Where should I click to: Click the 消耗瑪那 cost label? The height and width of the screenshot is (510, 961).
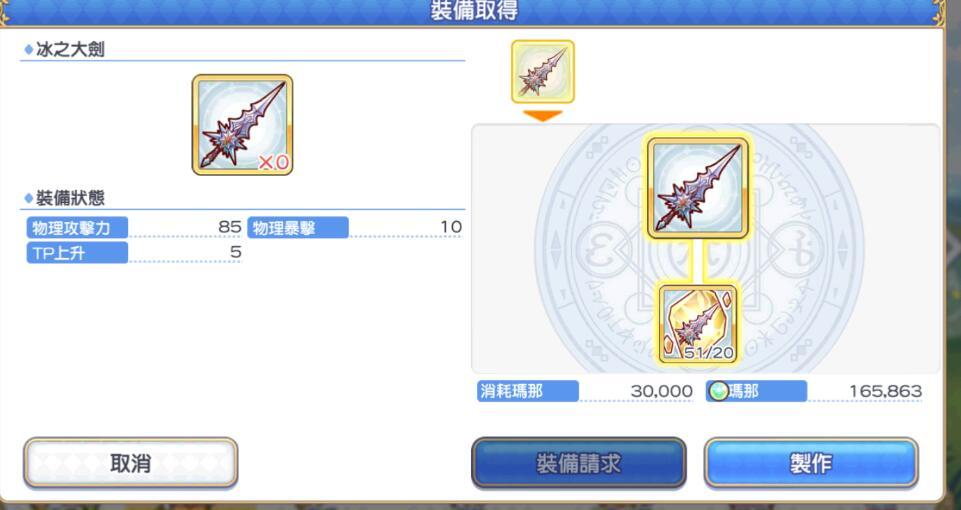tap(528, 391)
